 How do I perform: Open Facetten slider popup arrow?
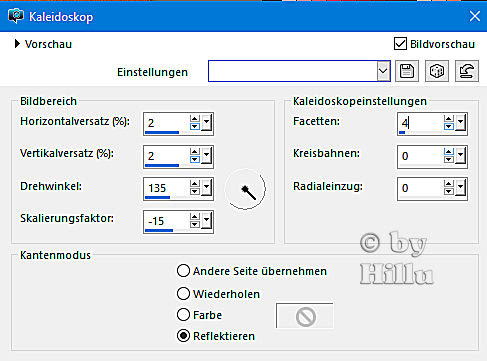(x=461, y=123)
